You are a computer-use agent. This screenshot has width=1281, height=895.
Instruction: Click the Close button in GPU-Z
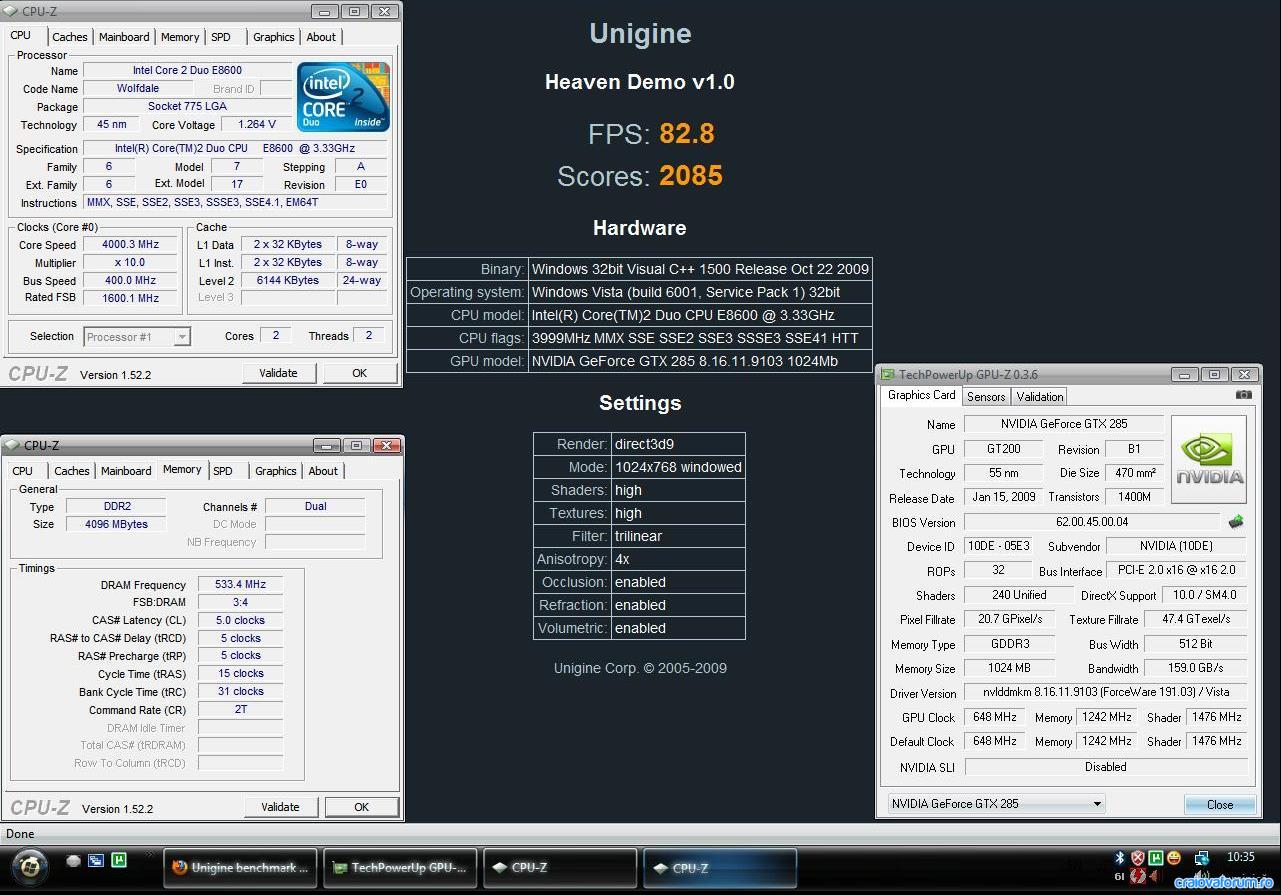click(1220, 805)
